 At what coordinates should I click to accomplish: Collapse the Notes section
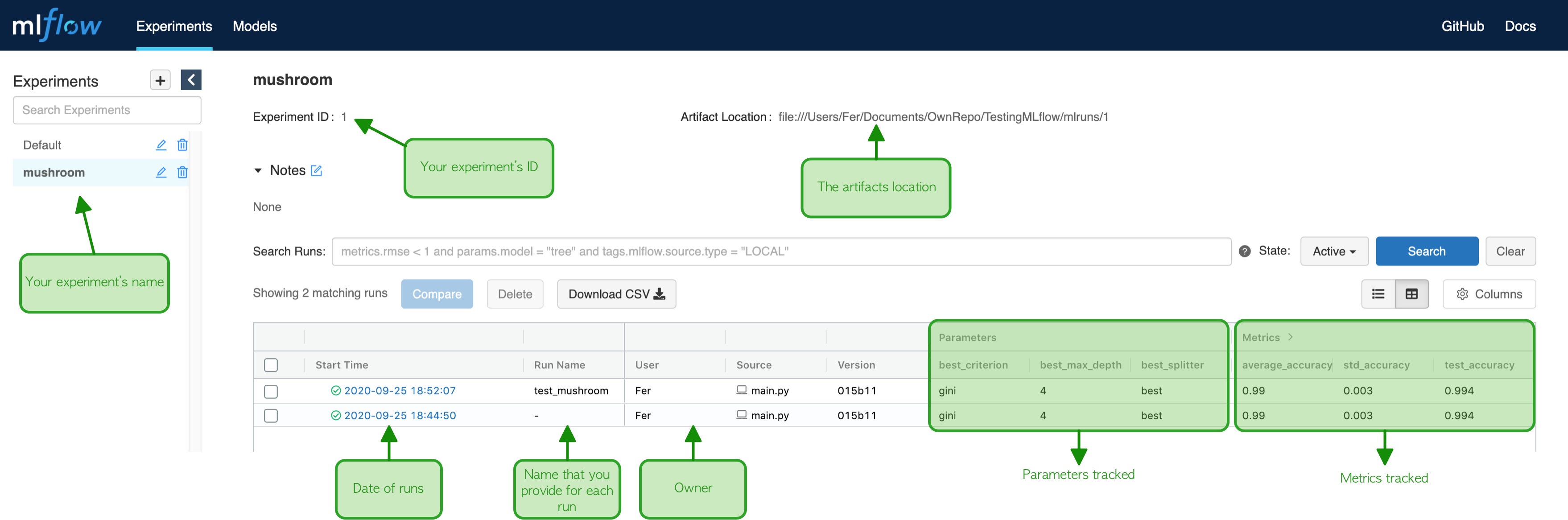(258, 170)
